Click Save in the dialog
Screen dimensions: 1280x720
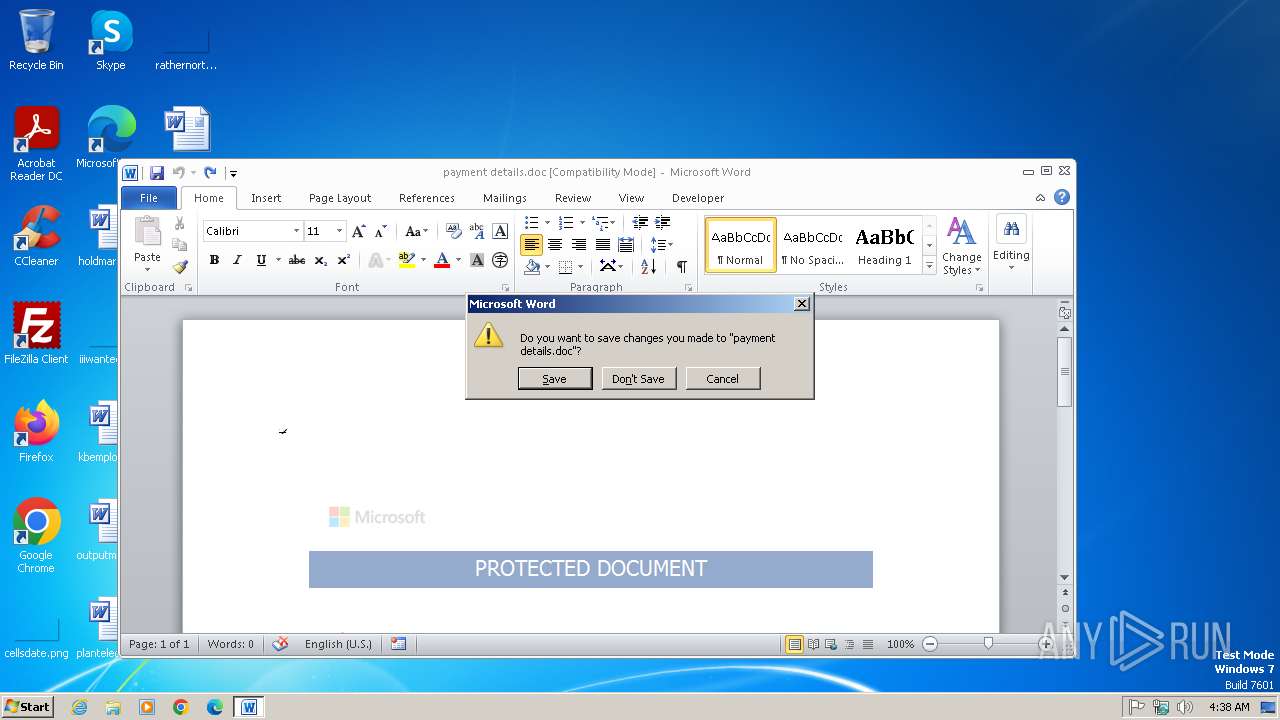pos(555,379)
